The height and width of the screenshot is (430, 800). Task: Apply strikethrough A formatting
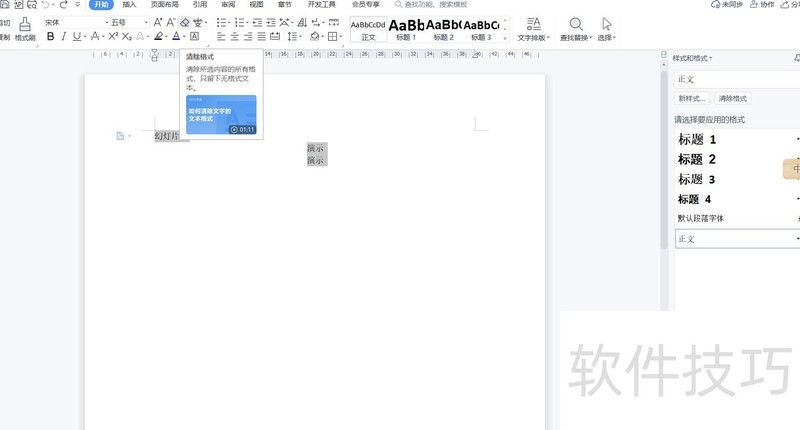94,36
